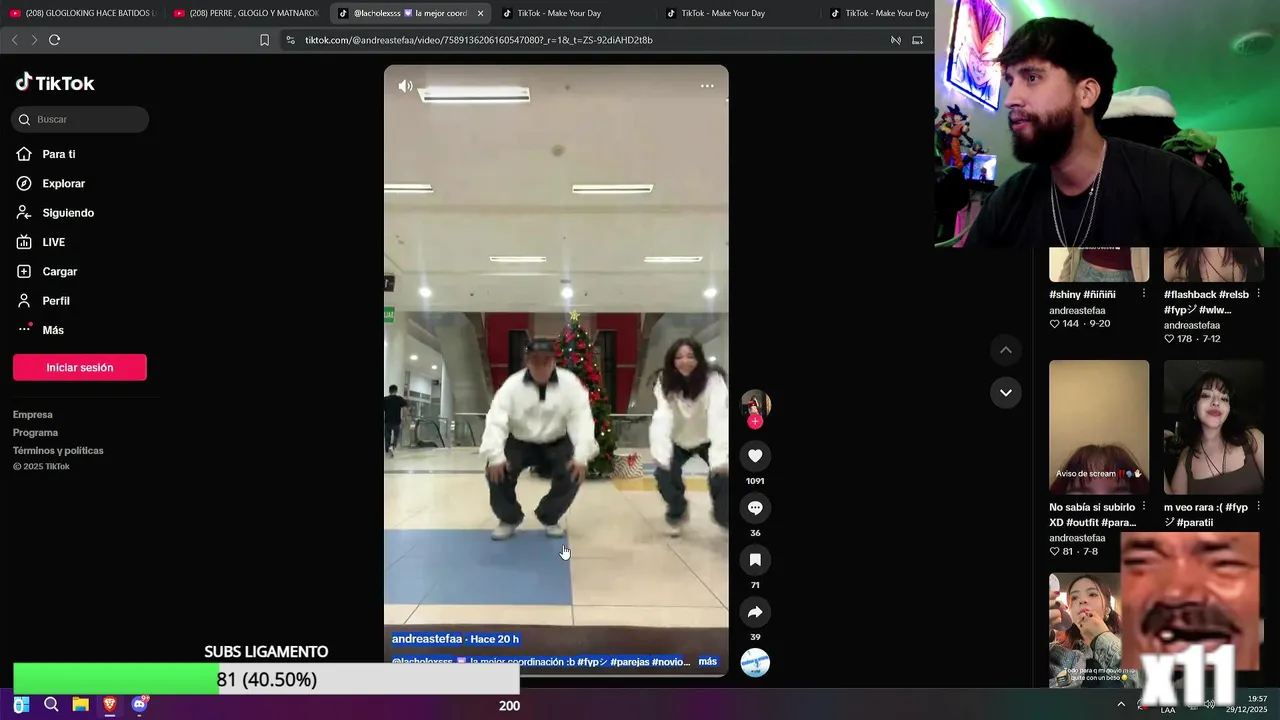The image size is (1280, 720).
Task: Open site information icon in address bar
Action: point(290,40)
